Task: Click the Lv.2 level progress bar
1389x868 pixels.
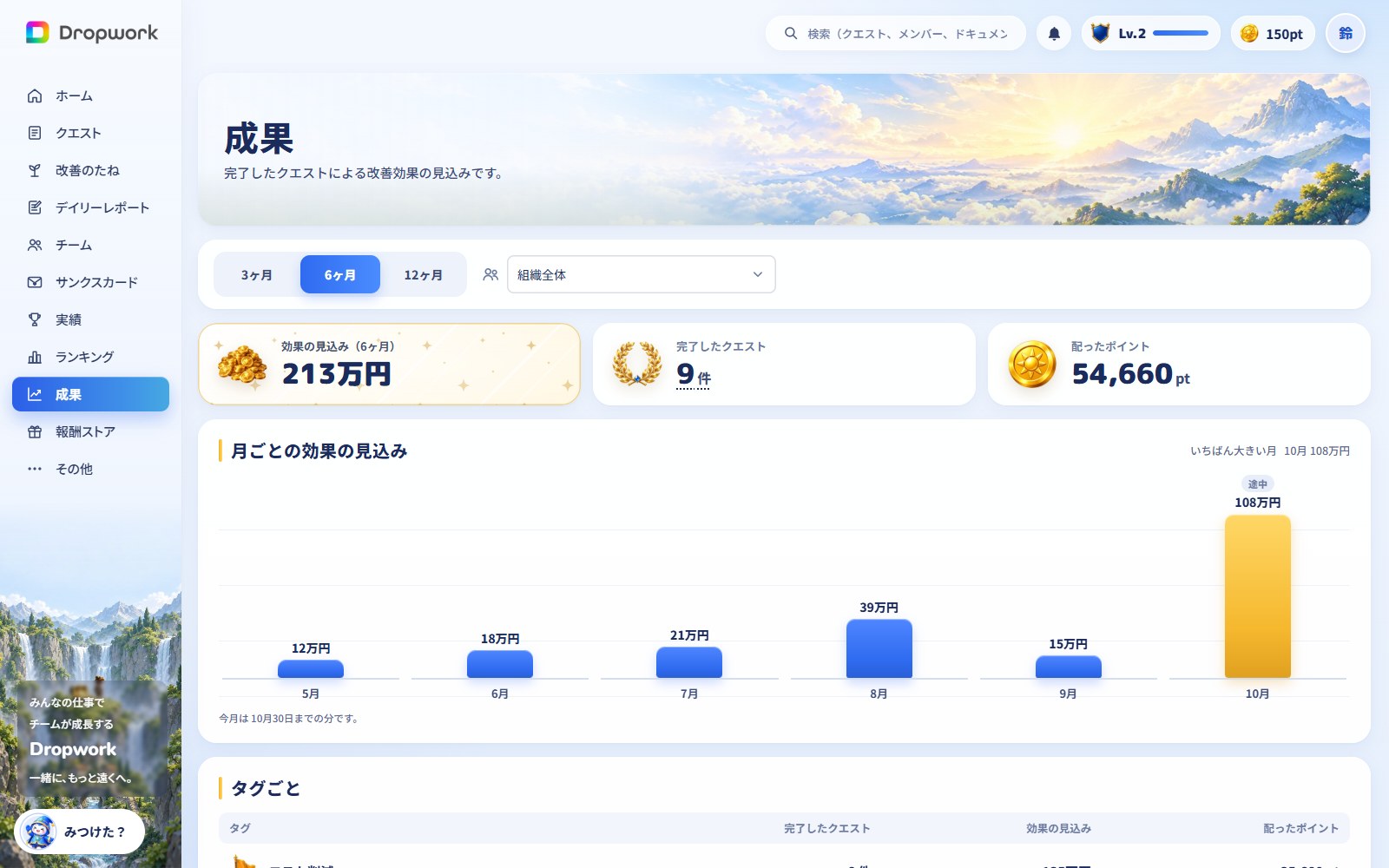Action: click(1181, 33)
